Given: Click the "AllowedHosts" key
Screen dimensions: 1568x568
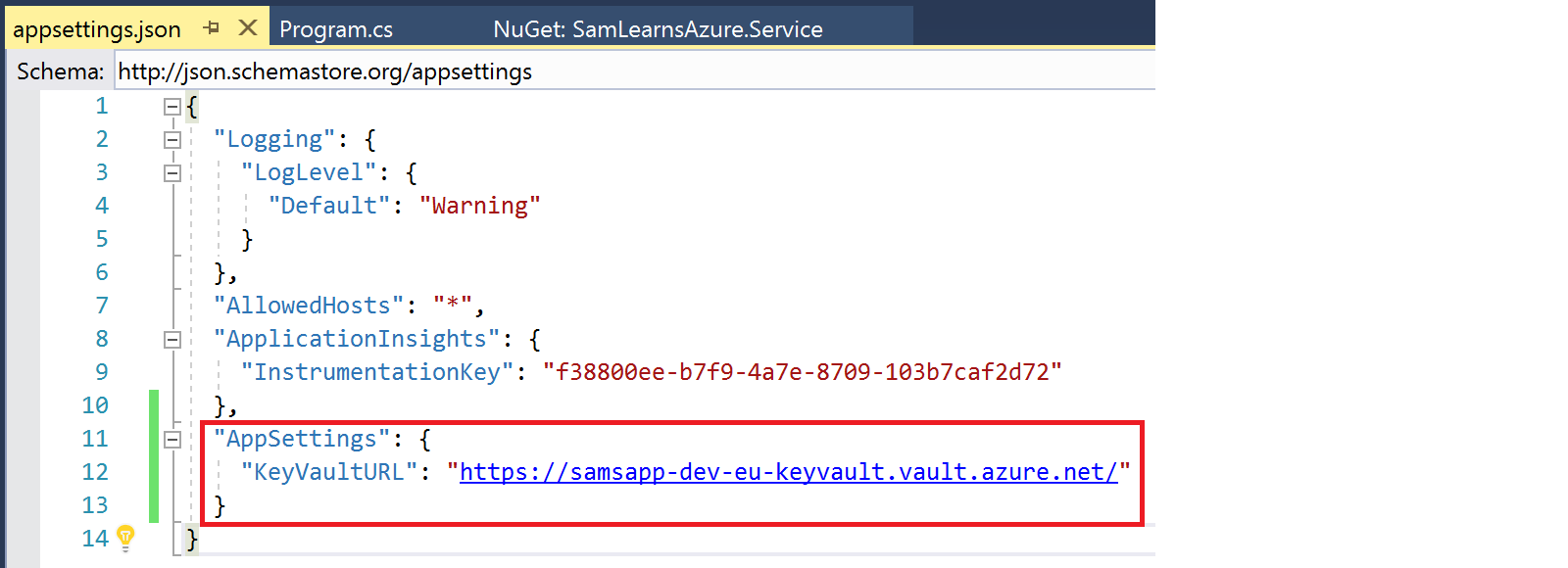Looking at the screenshot, I should click(309, 306).
